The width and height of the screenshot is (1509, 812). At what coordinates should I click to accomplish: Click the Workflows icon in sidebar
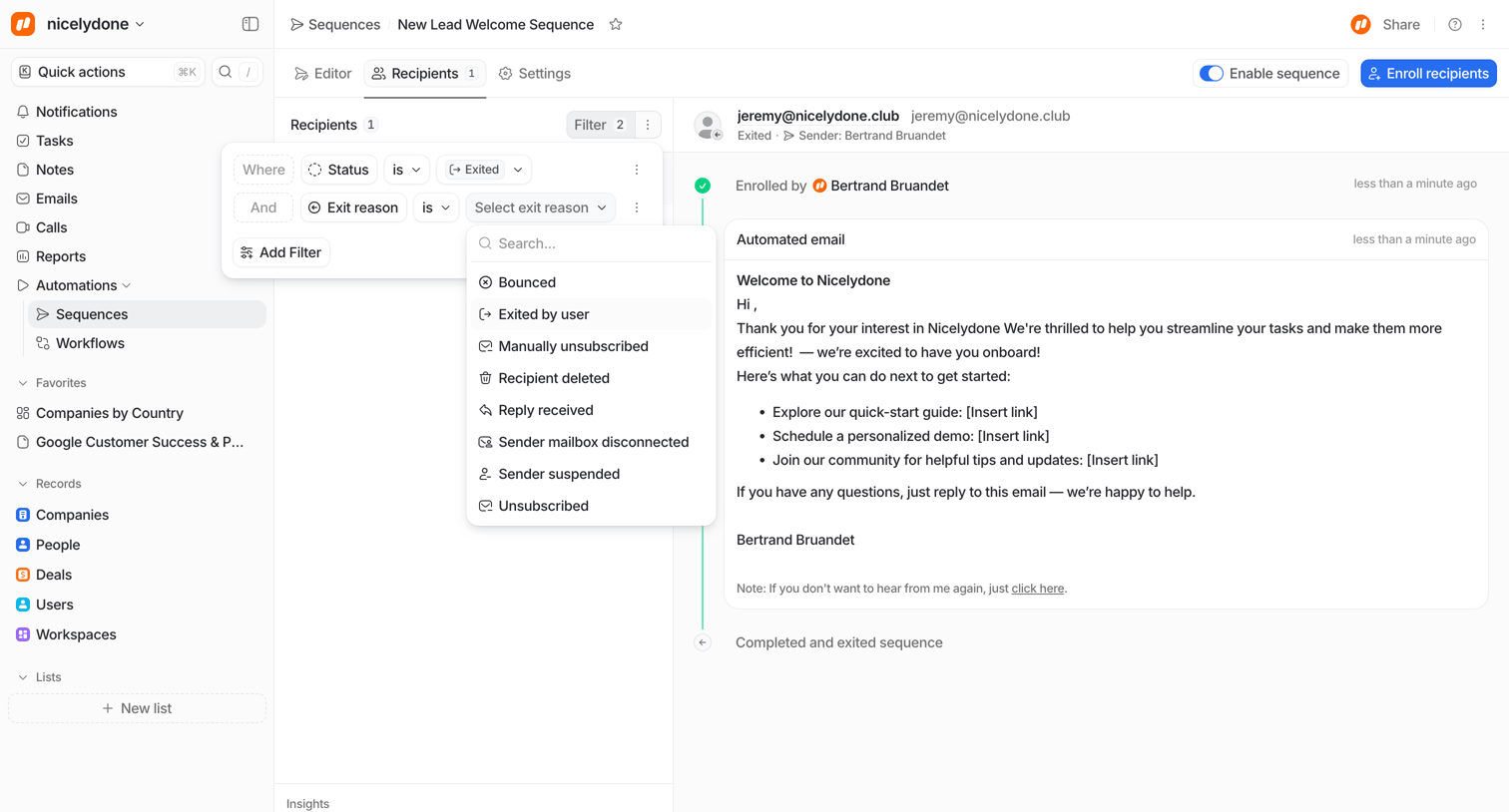pos(43,343)
